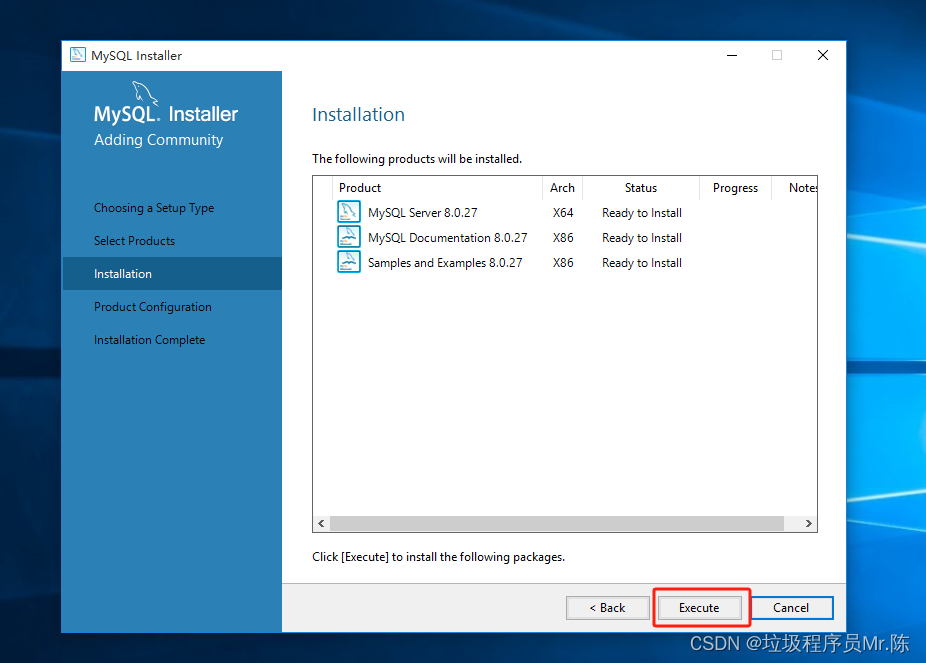Screen dimensions: 926x663
Task: Click the MySQL dolphin logo in sidebar
Action: [145, 93]
